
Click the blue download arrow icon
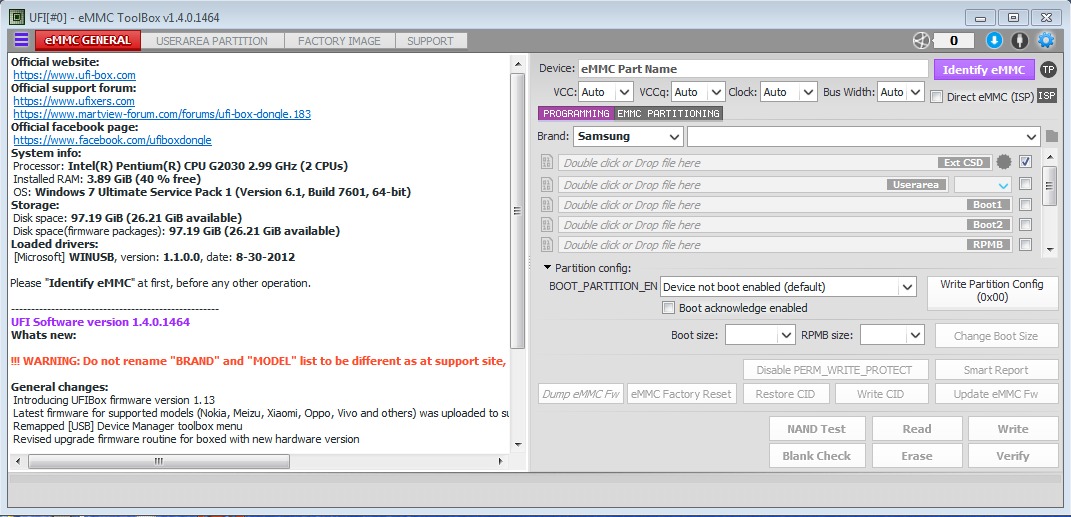pyautogui.click(x=994, y=40)
